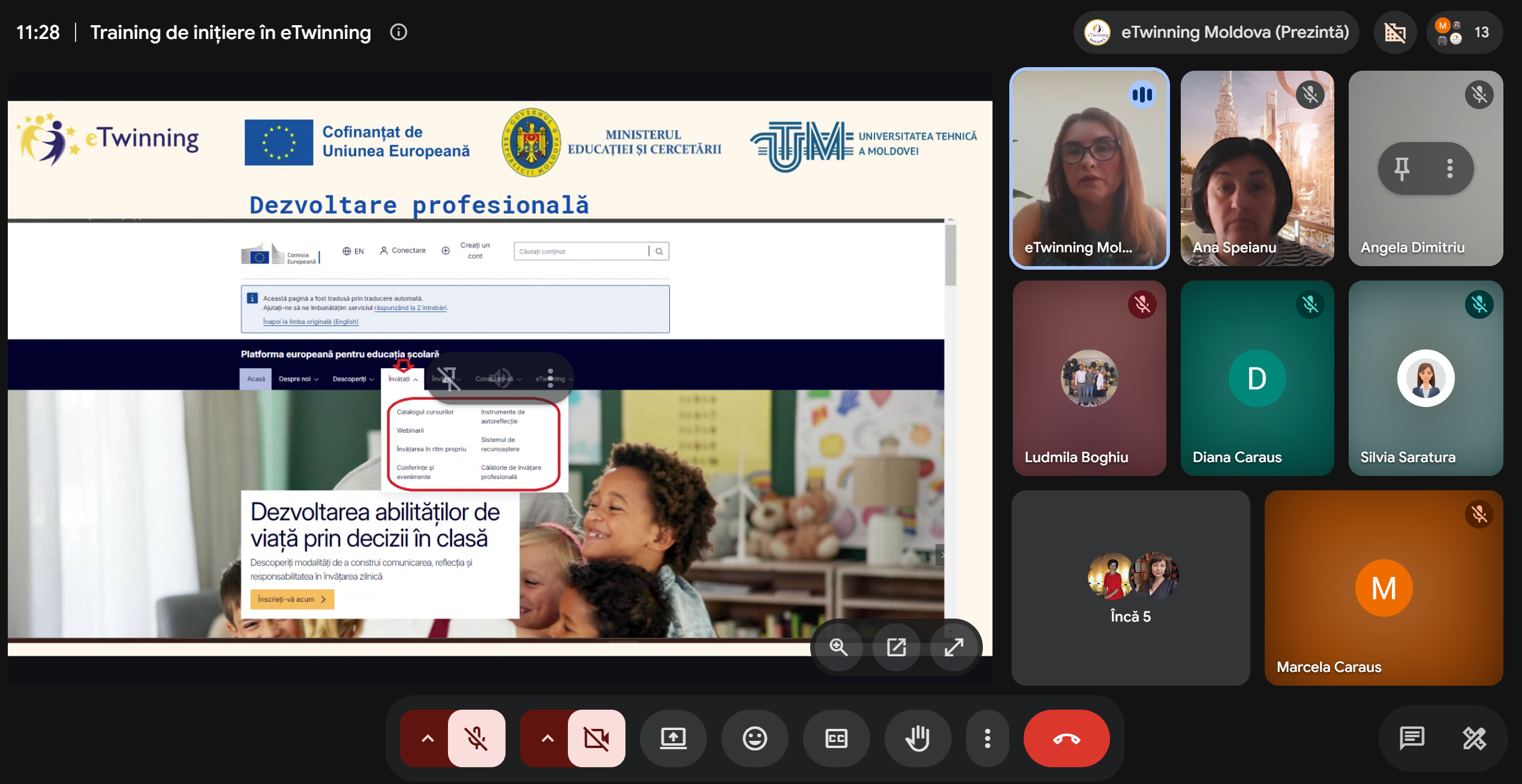Click the eTwinning Moldova presenter avatar icon
The width and height of the screenshot is (1522, 784).
pyautogui.click(x=1098, y=32)
